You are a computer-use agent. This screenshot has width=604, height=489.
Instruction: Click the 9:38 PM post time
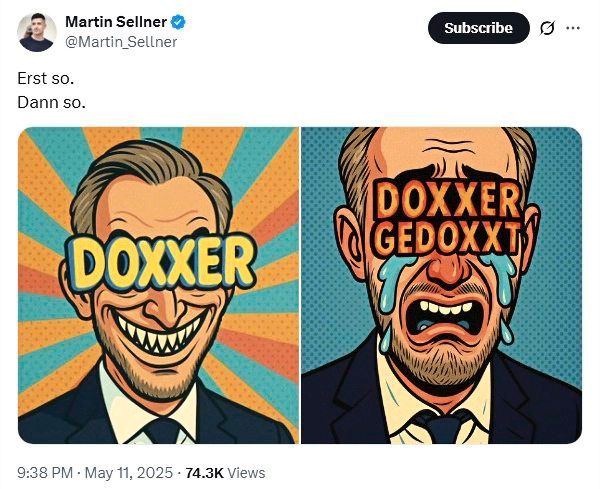click(x=45, y=472)
